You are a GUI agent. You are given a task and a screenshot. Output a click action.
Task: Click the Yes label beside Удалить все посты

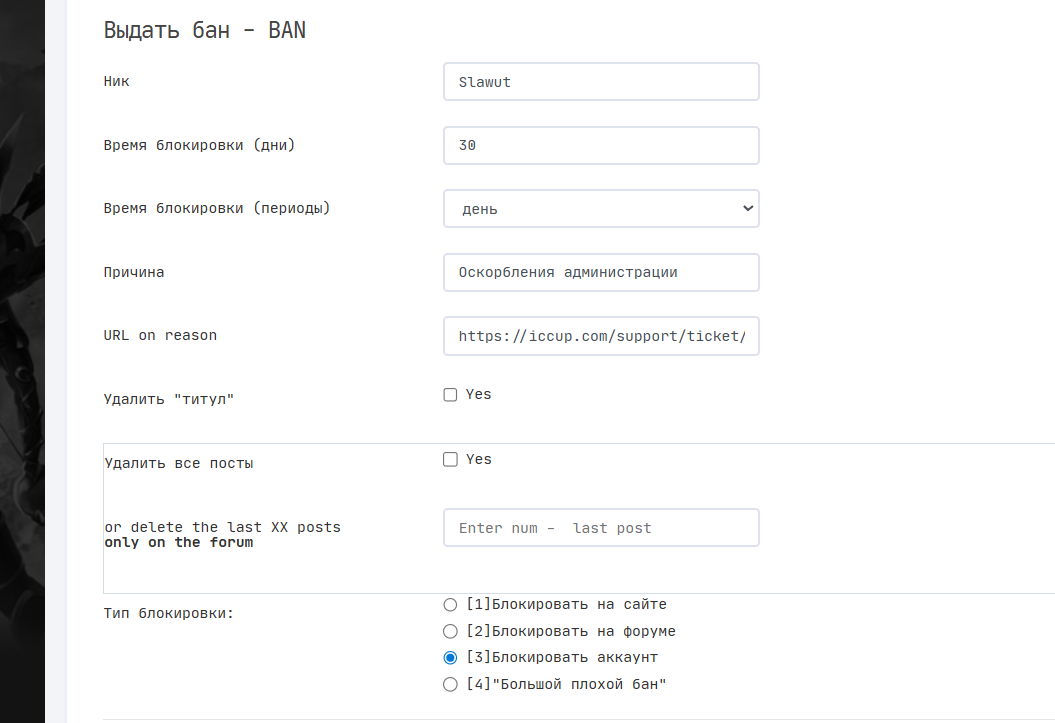[x=479, y=459]
